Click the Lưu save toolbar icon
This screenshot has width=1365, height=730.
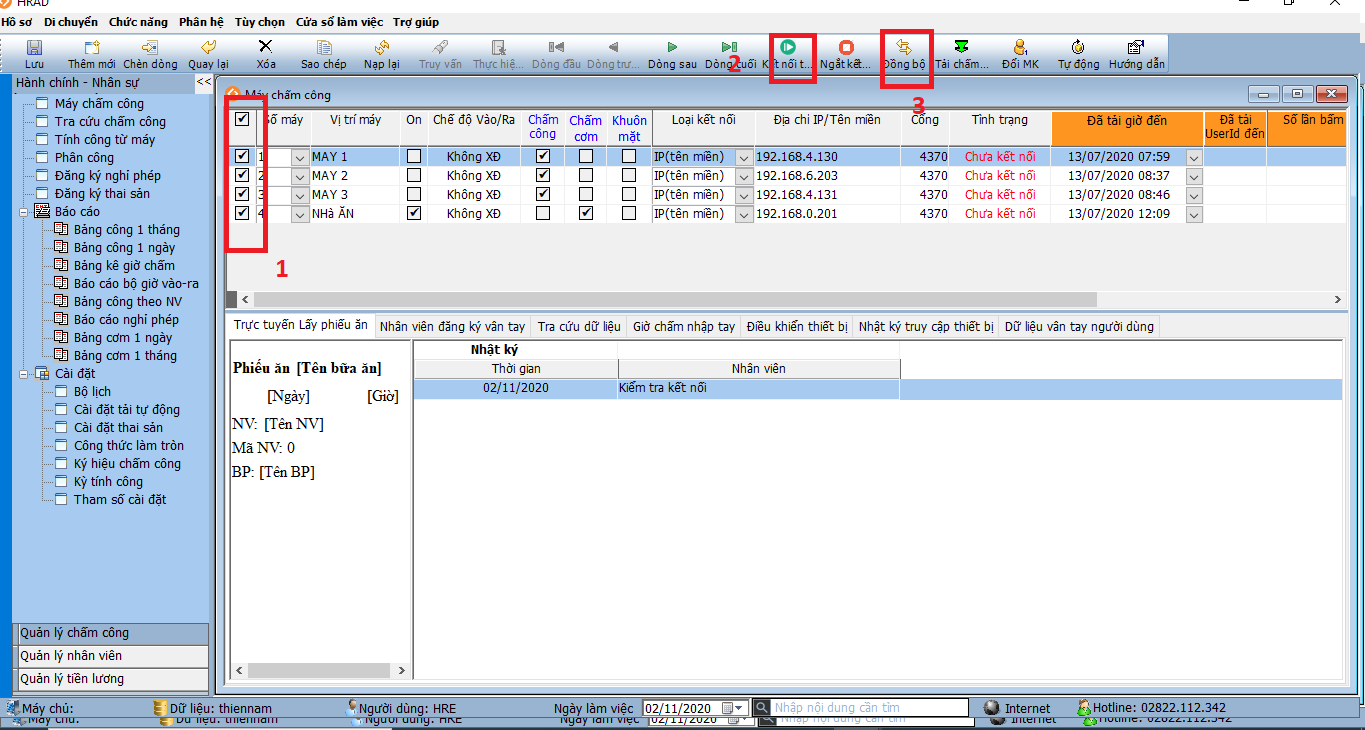[x=34, y=47]
